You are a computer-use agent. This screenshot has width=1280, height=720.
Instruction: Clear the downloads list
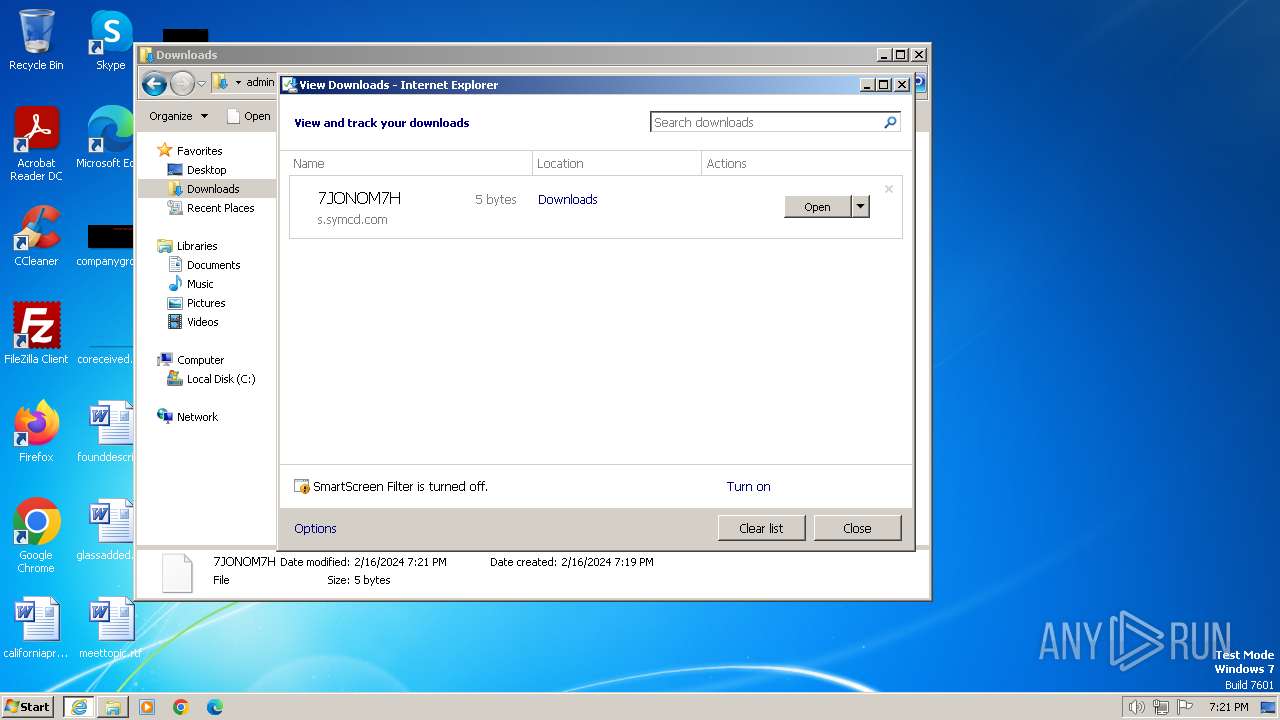tap(761, 528)
